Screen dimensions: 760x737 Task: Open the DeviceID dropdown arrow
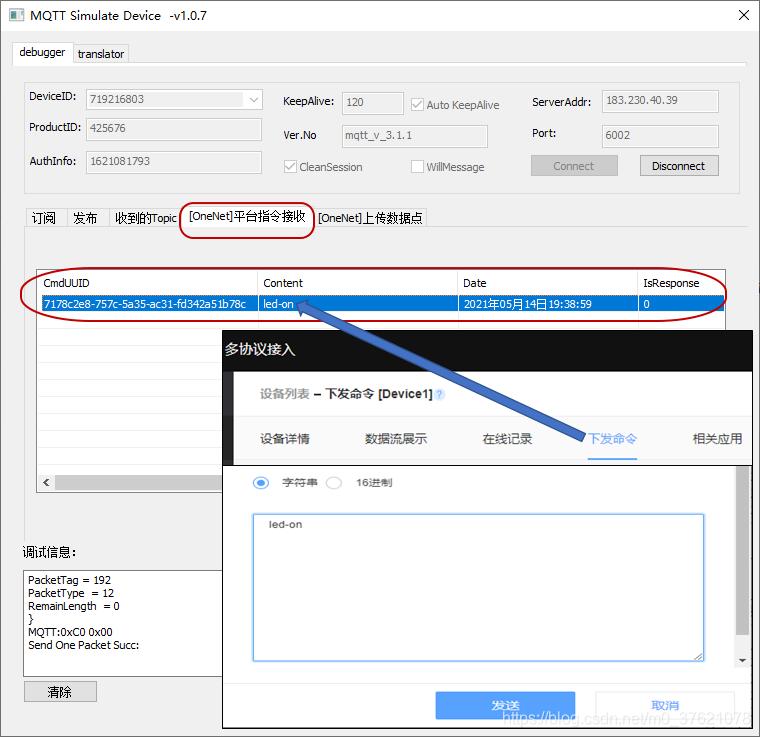(x=253, y=100)
